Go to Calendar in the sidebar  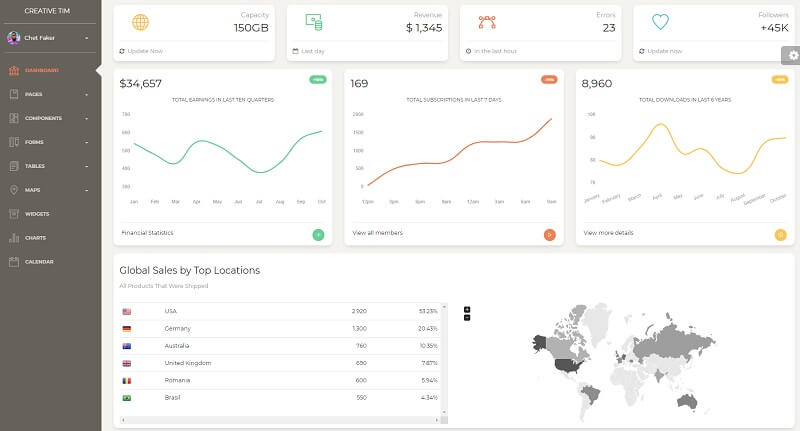[x=39, y=262]
